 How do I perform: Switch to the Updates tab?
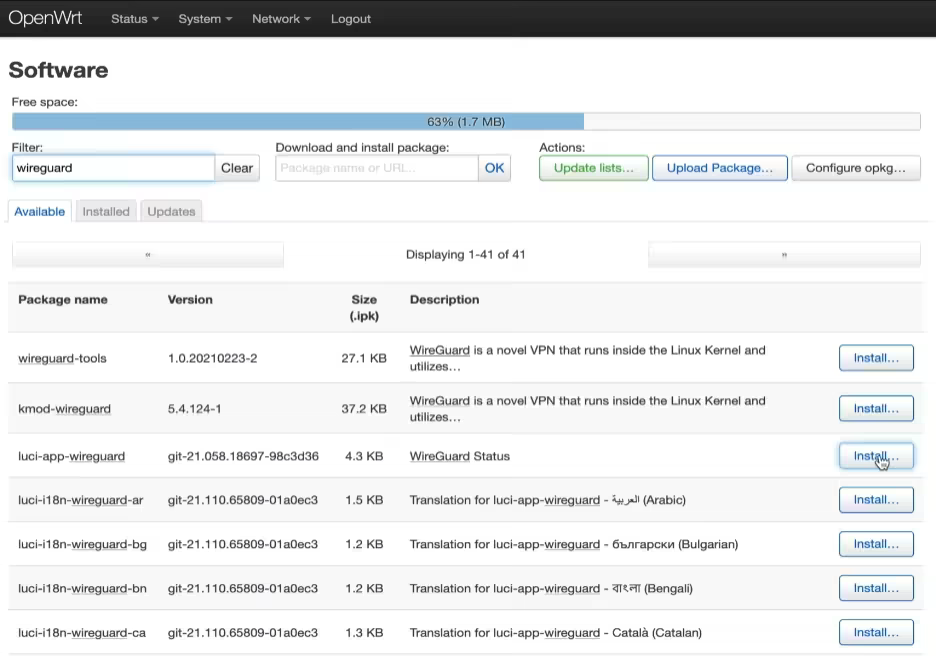[171, 211]
